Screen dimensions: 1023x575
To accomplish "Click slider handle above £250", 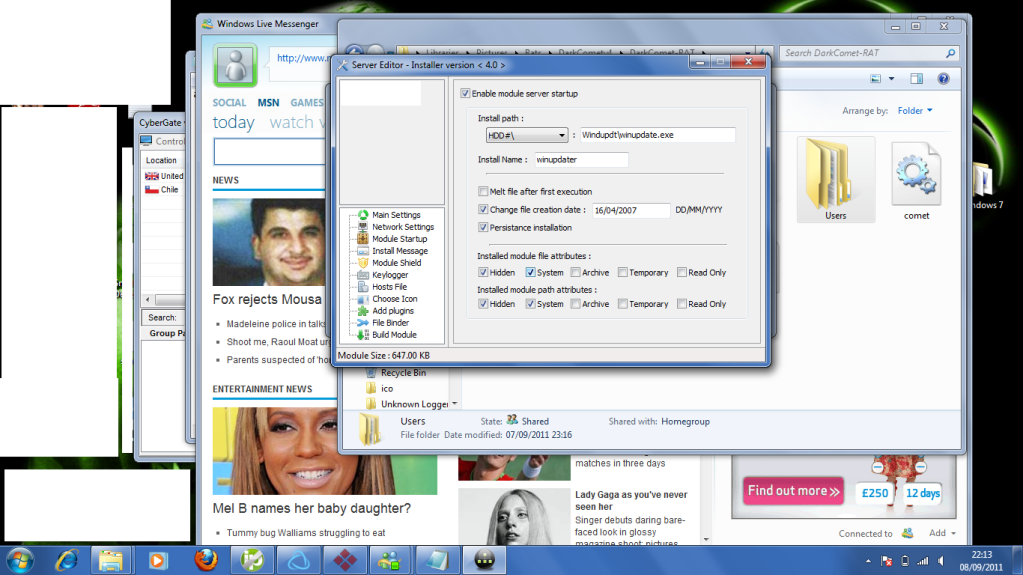I will click(878, 467).
